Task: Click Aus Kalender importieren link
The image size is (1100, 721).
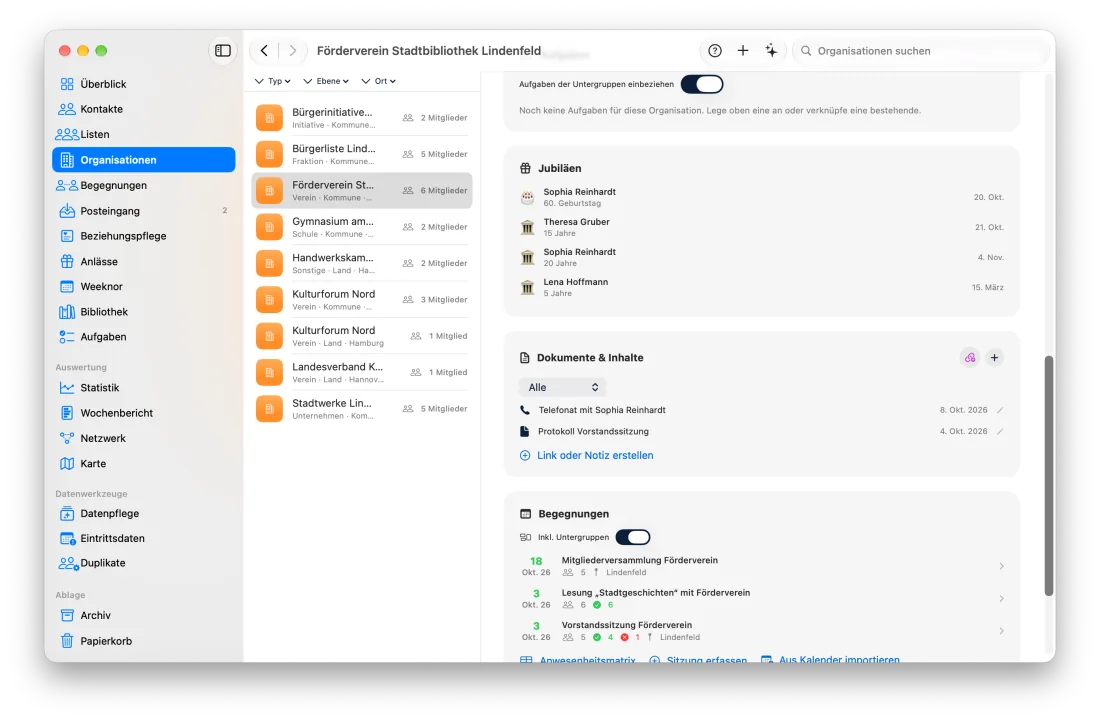Action: tap(831, 660)
